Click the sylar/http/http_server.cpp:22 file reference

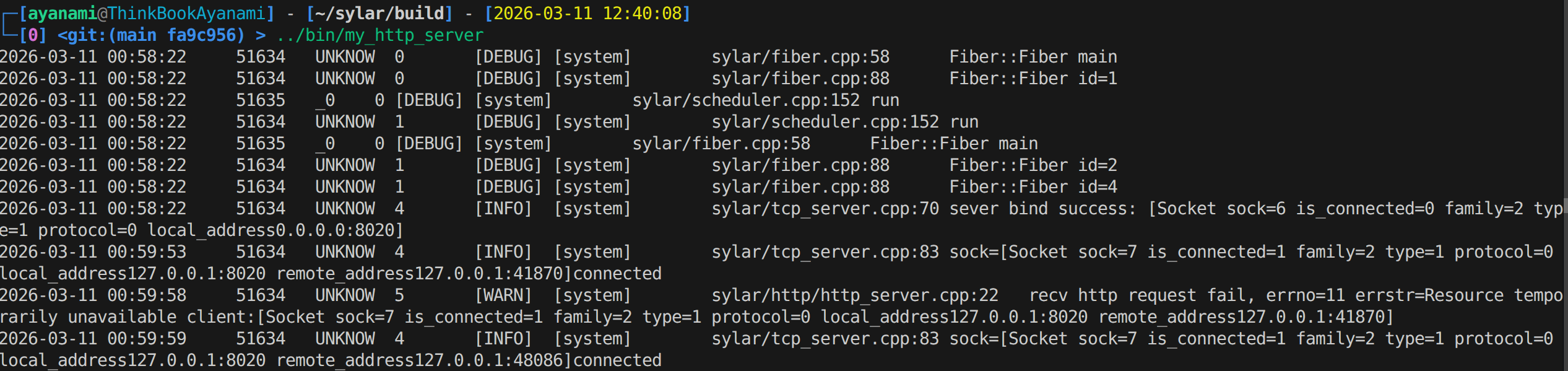[x=854, y=295]
